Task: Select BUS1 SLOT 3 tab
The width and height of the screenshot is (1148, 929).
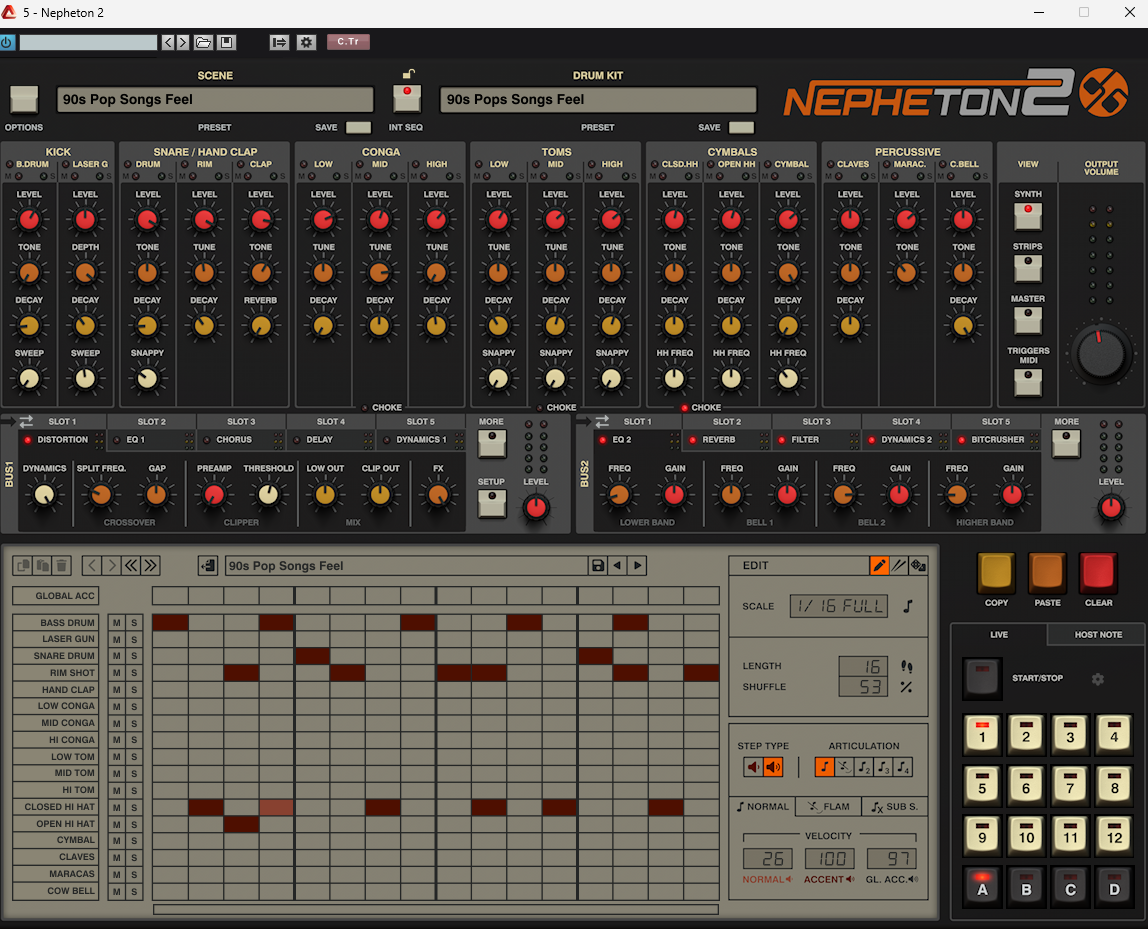Action: coord(241,422)
